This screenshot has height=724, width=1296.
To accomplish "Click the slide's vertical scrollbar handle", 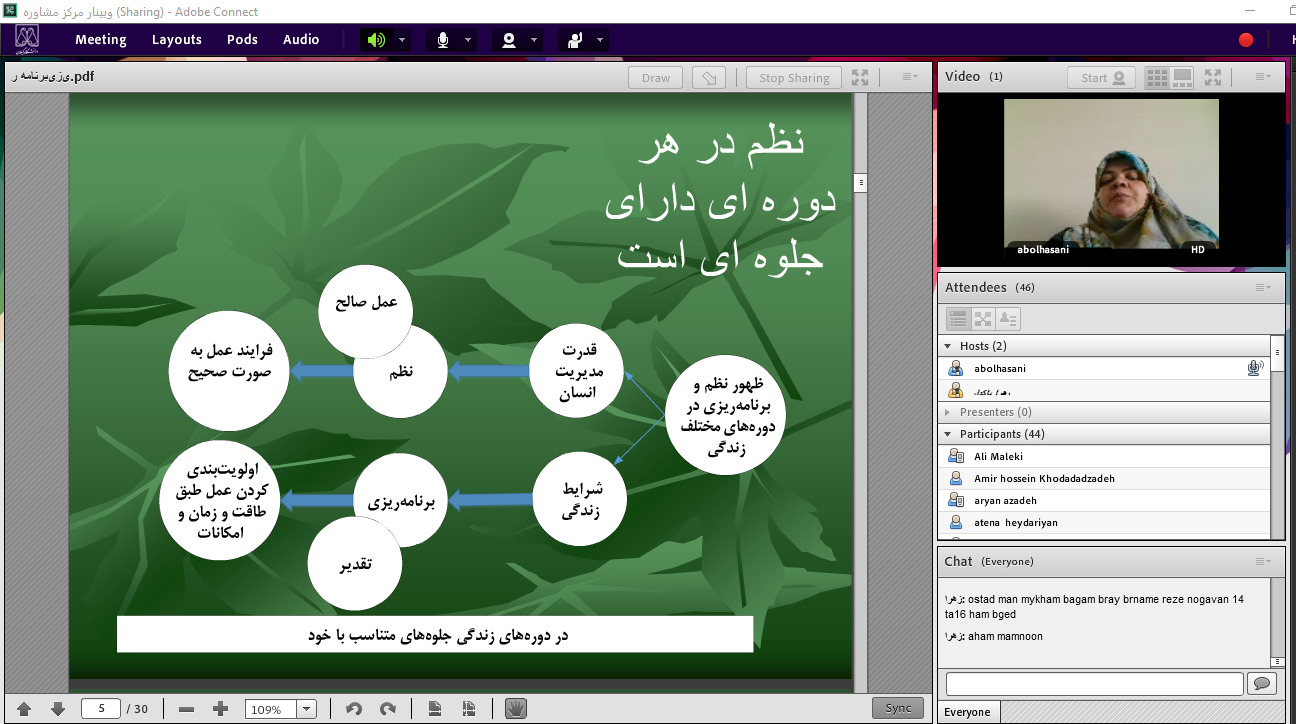I will pos(859,183).
